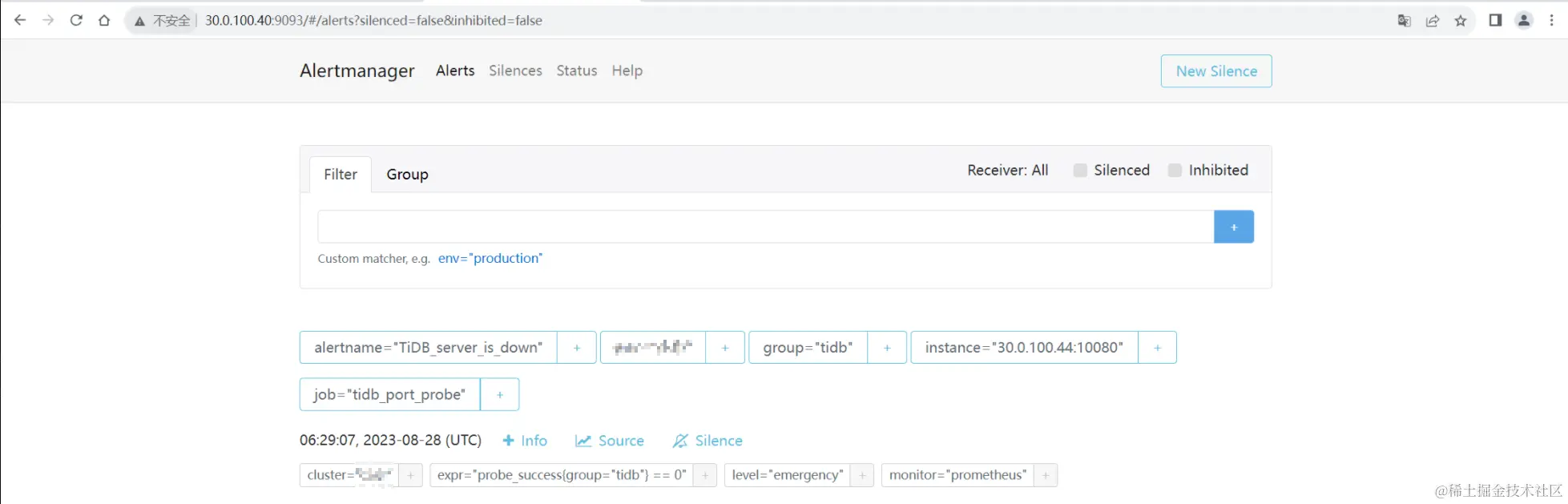Image resolution: width=1568 pixels, height=504 pixels.
Task: Click the env="production" example matcher
Action: pos(490,258)
